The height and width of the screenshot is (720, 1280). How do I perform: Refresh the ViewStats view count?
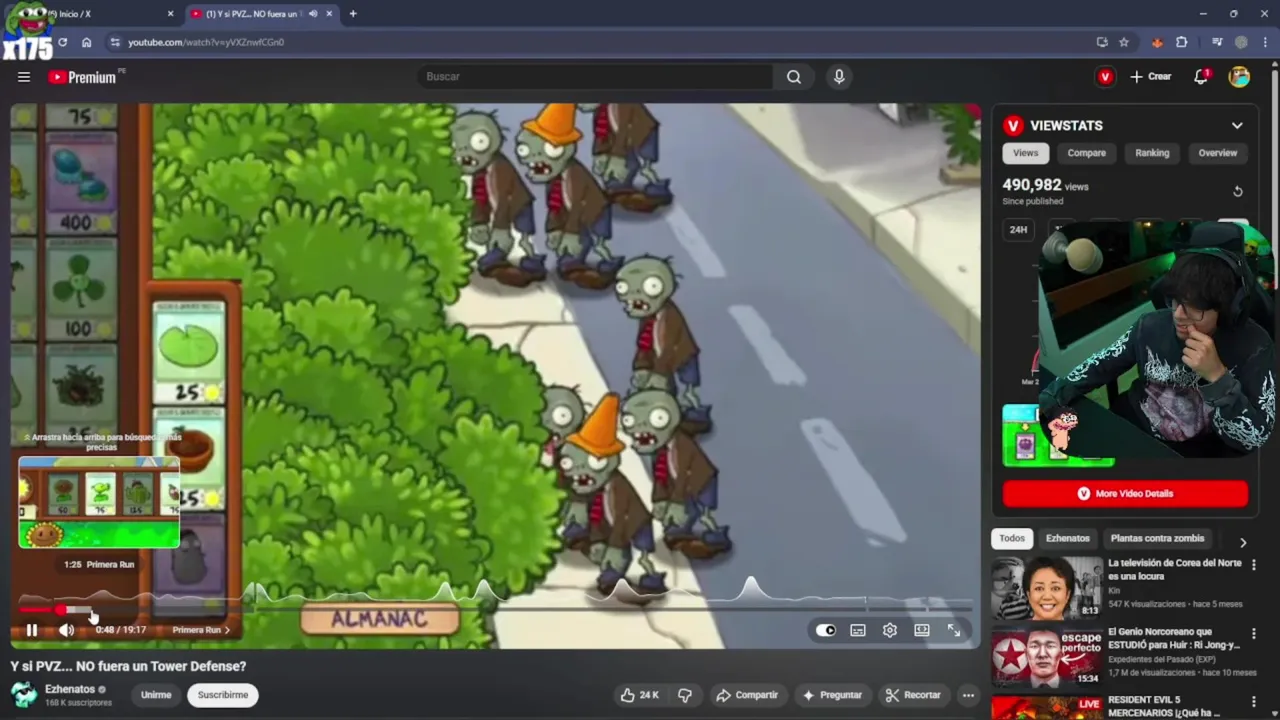pyautogui.click(x=1237, y=191)
